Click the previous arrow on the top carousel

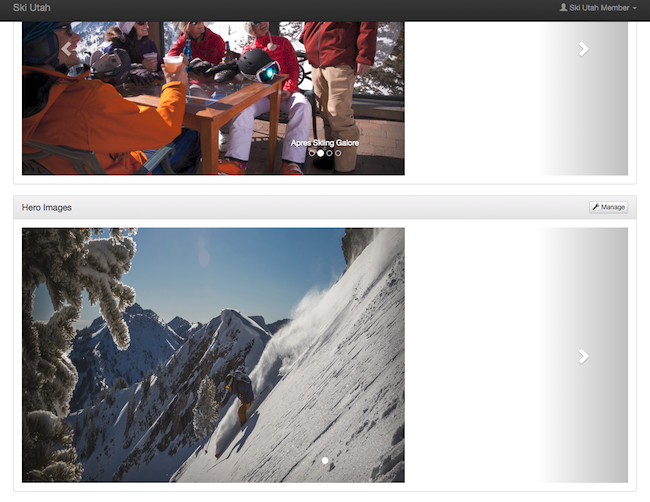pyautogui.click(x=66, y=49)
